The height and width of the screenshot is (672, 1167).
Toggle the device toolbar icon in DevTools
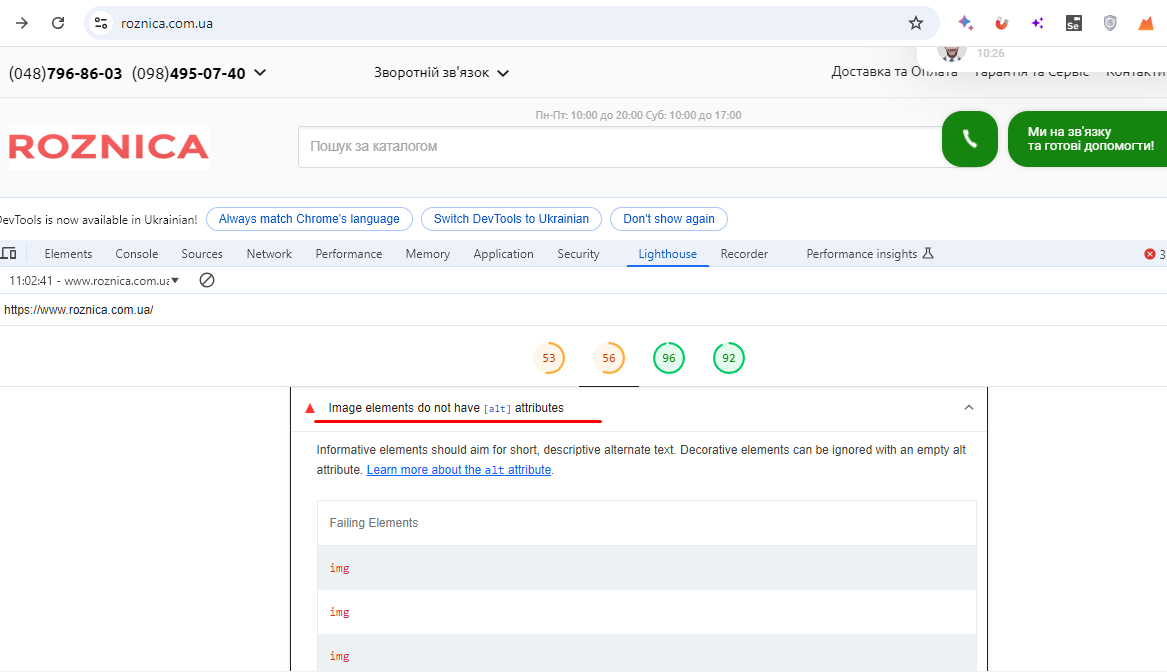(9, 254)
